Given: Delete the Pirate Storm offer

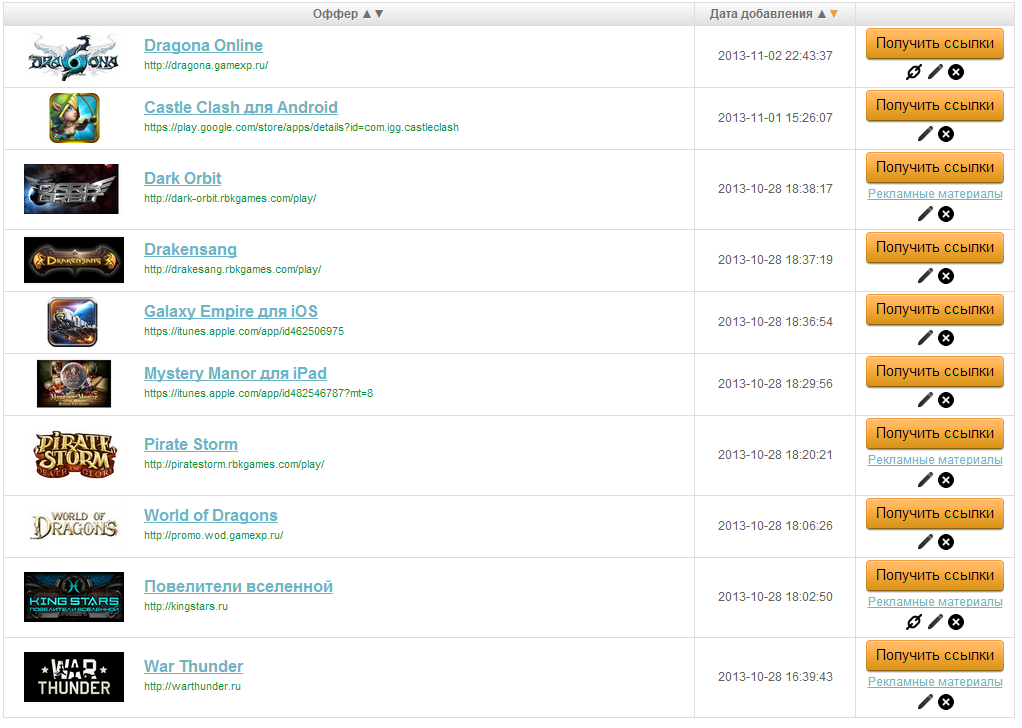Looking at the screenshot, I should (x=946, y=480).
